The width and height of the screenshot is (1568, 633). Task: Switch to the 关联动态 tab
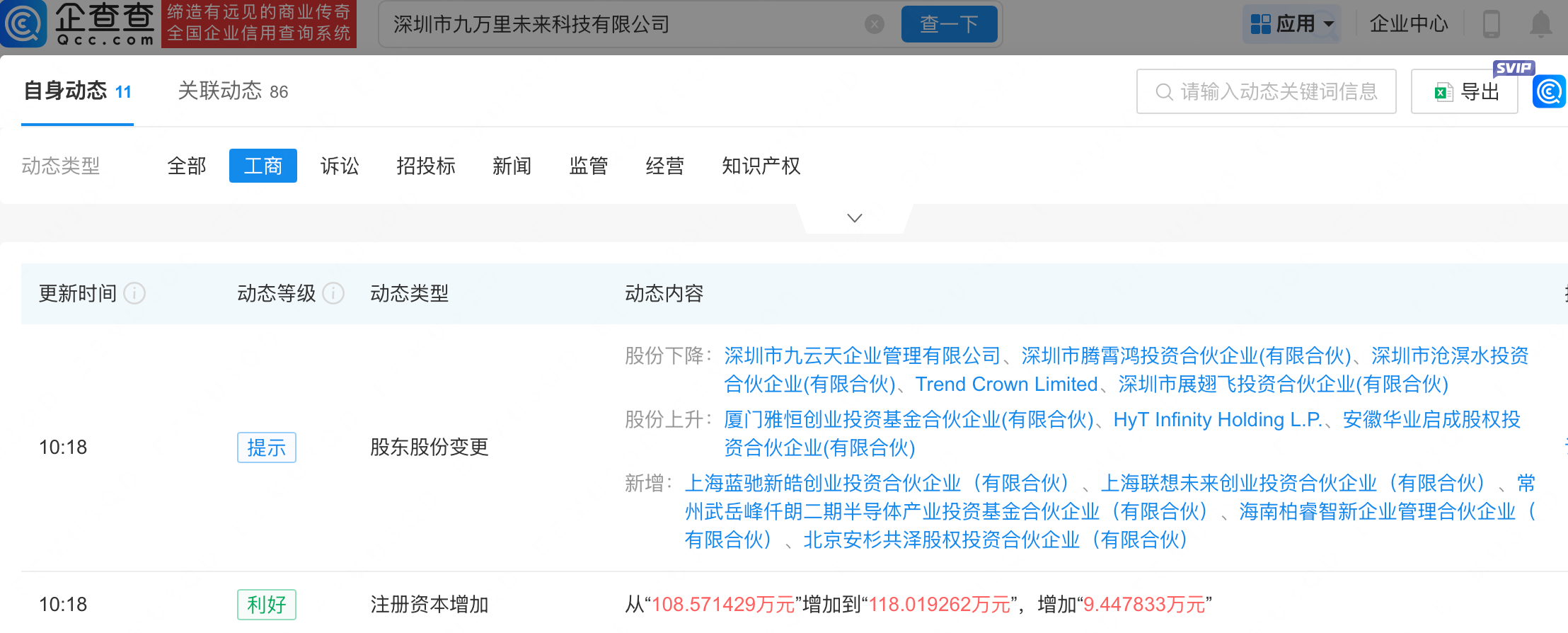pyautogui.click(x=233, y=91)
